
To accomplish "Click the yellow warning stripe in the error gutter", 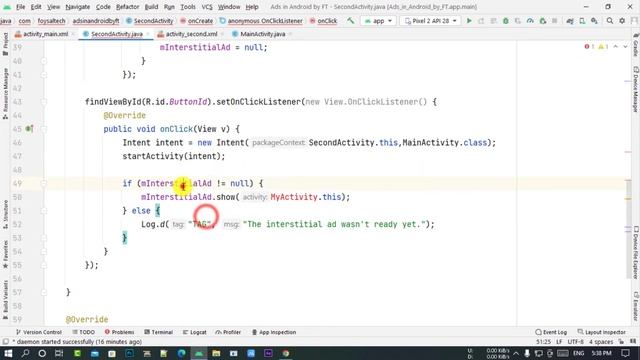I will point(628,199).
